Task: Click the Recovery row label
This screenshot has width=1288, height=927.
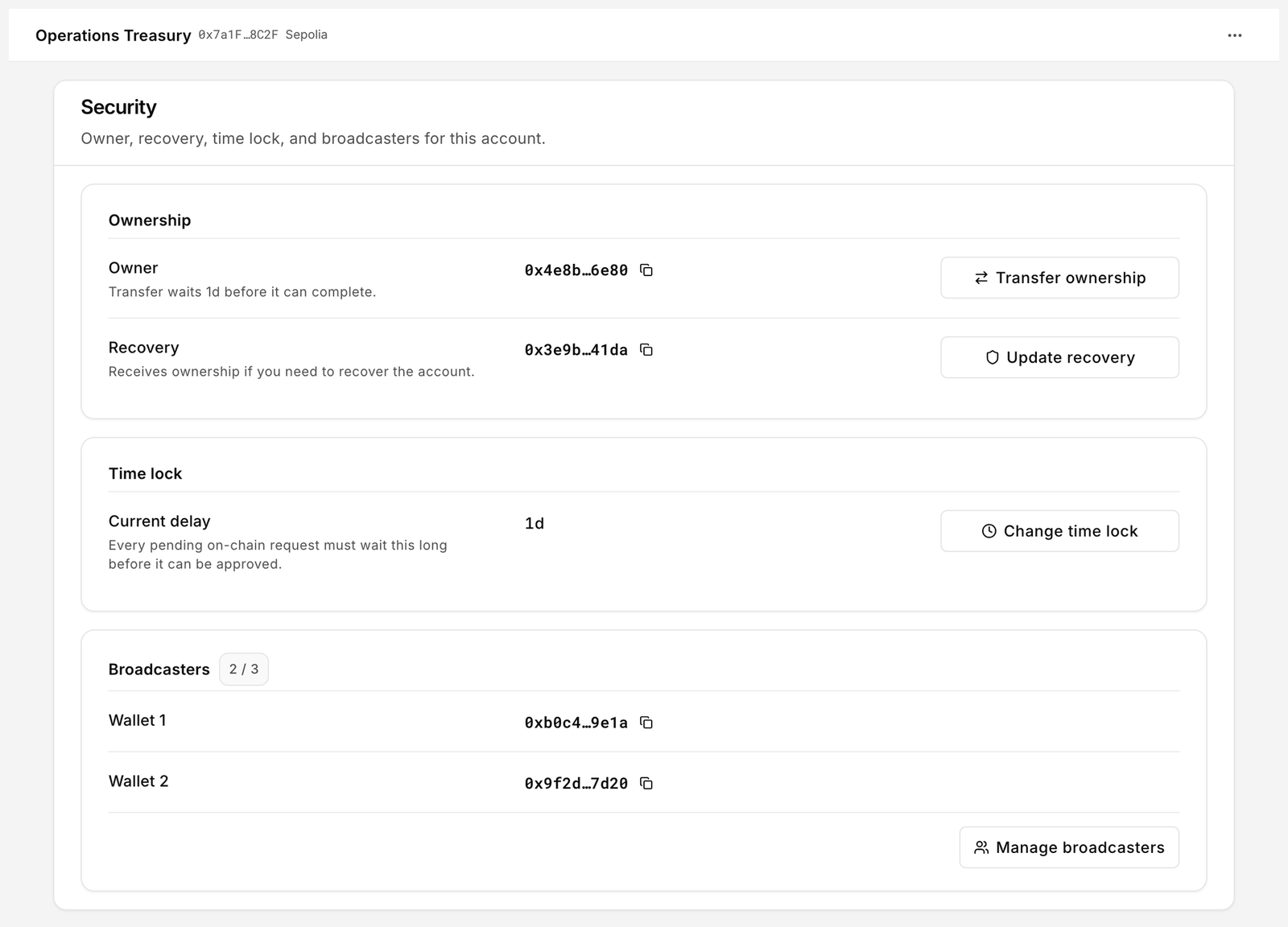Action: click(144, 348)
